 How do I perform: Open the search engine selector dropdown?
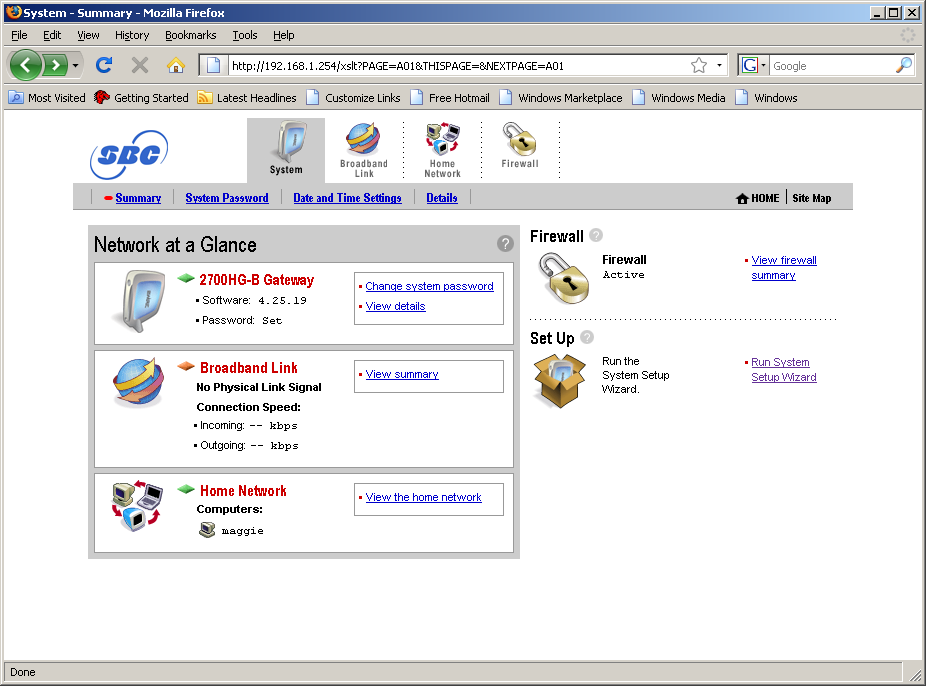[753, 65]
